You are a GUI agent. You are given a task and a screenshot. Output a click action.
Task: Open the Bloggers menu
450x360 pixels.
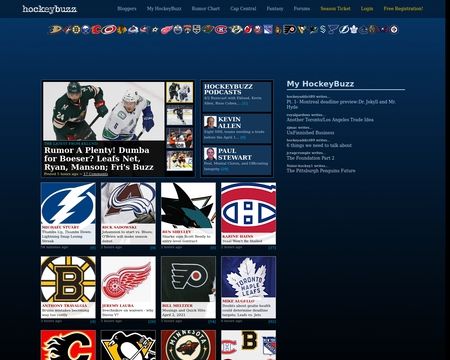127,9
